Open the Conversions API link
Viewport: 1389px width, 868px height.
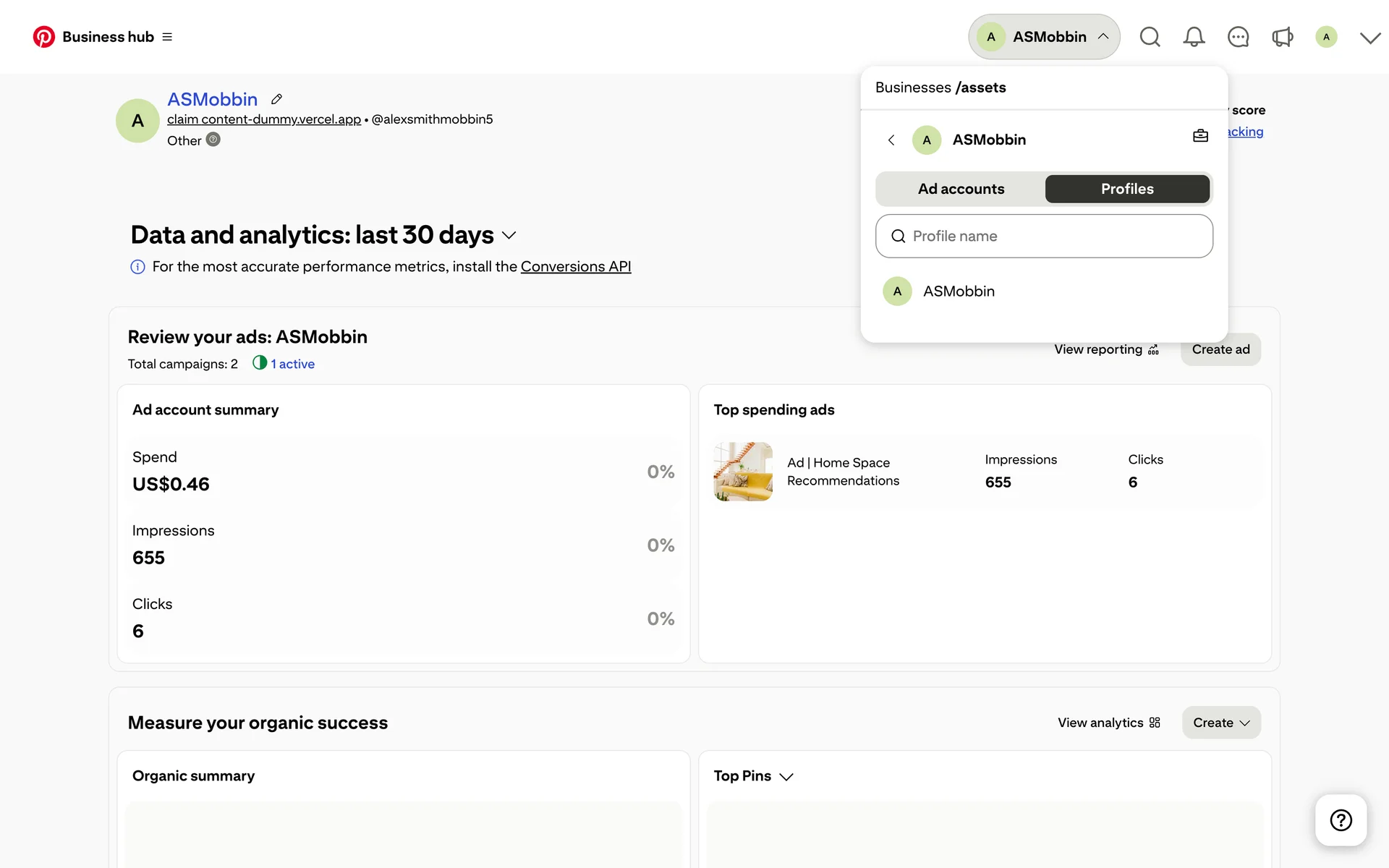(x=576, y=267)
